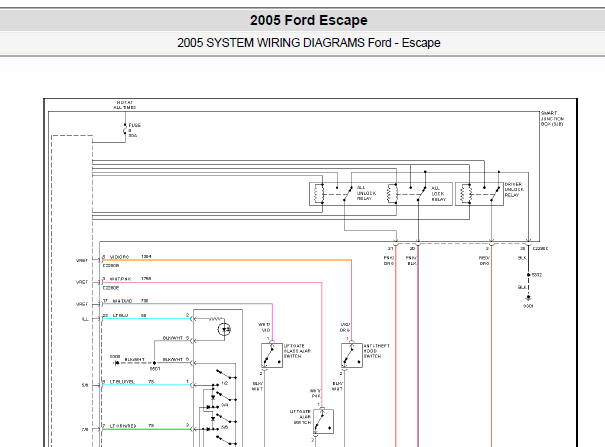This screenshot has width=605, height=447.
Task: Click the '2005 SYSTEM WIRING DIAGRAMS Ford - Escape' subtitle
Action: point(309,42)
